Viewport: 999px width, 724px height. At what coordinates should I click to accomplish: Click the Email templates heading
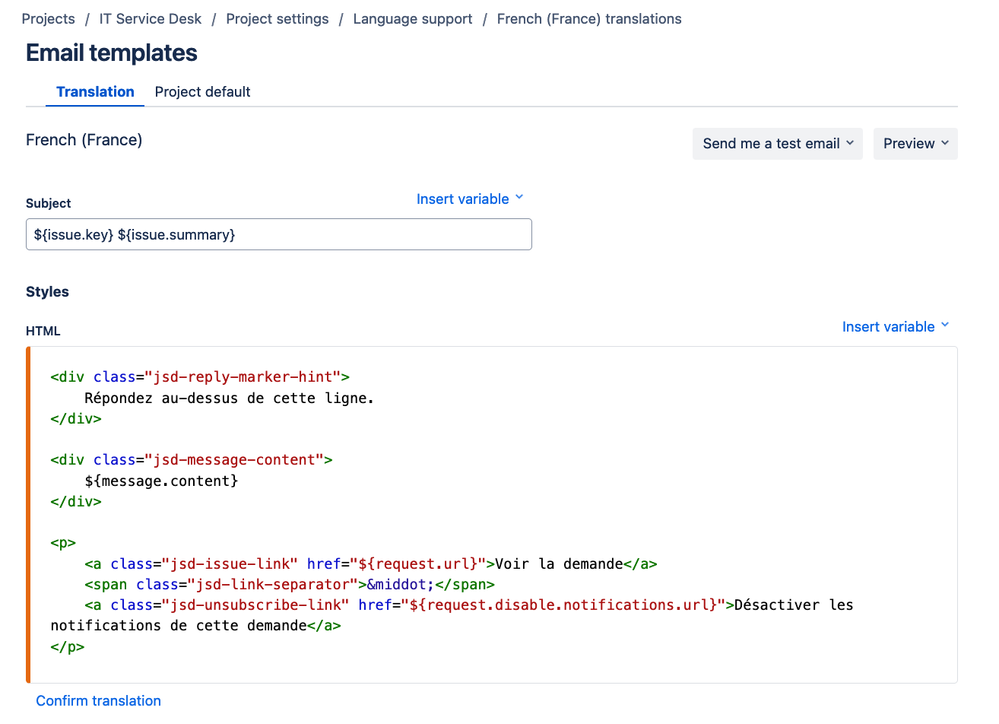111,53
